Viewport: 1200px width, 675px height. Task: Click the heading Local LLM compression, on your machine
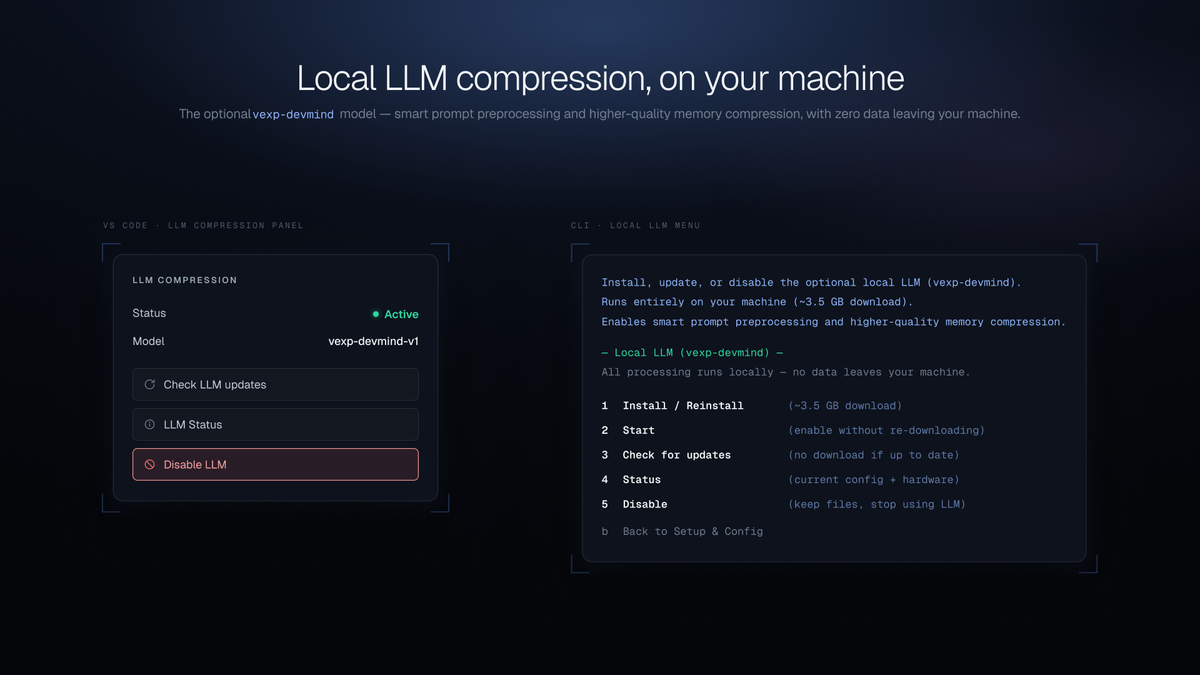pos(600,78)
